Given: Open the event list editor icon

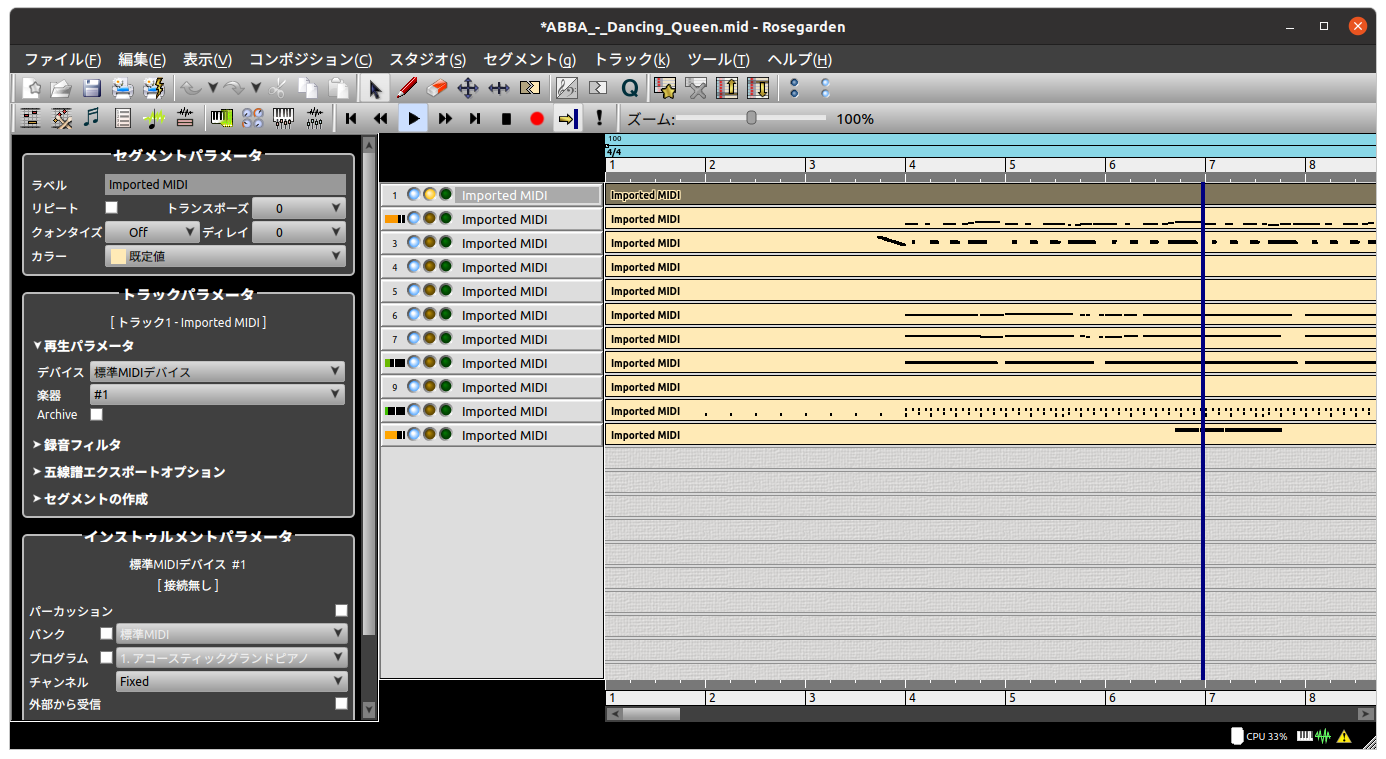Looking at the screenshot, I should pyautogui.click(x=122, y=118).
